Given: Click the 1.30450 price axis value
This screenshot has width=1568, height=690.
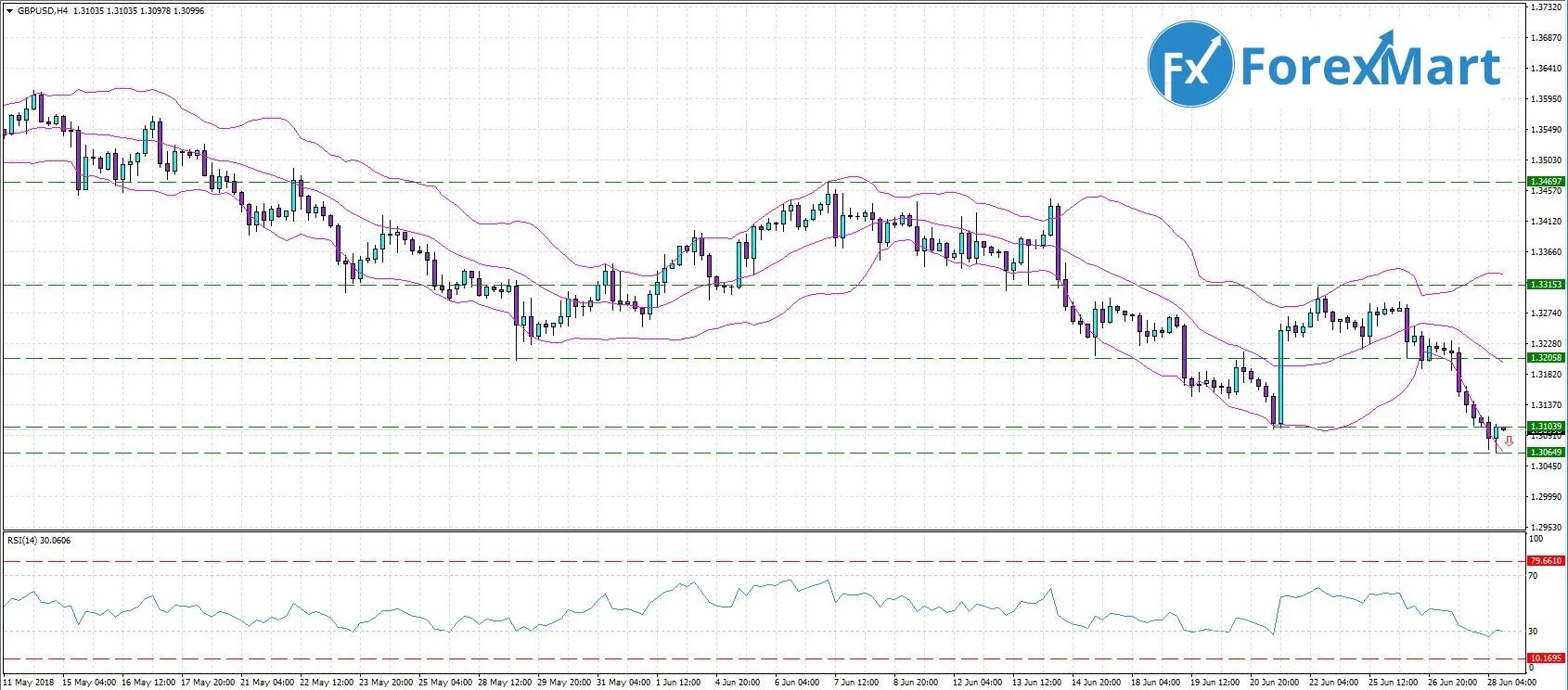Looking at the screenshot, I should (x=1545, y=466).
